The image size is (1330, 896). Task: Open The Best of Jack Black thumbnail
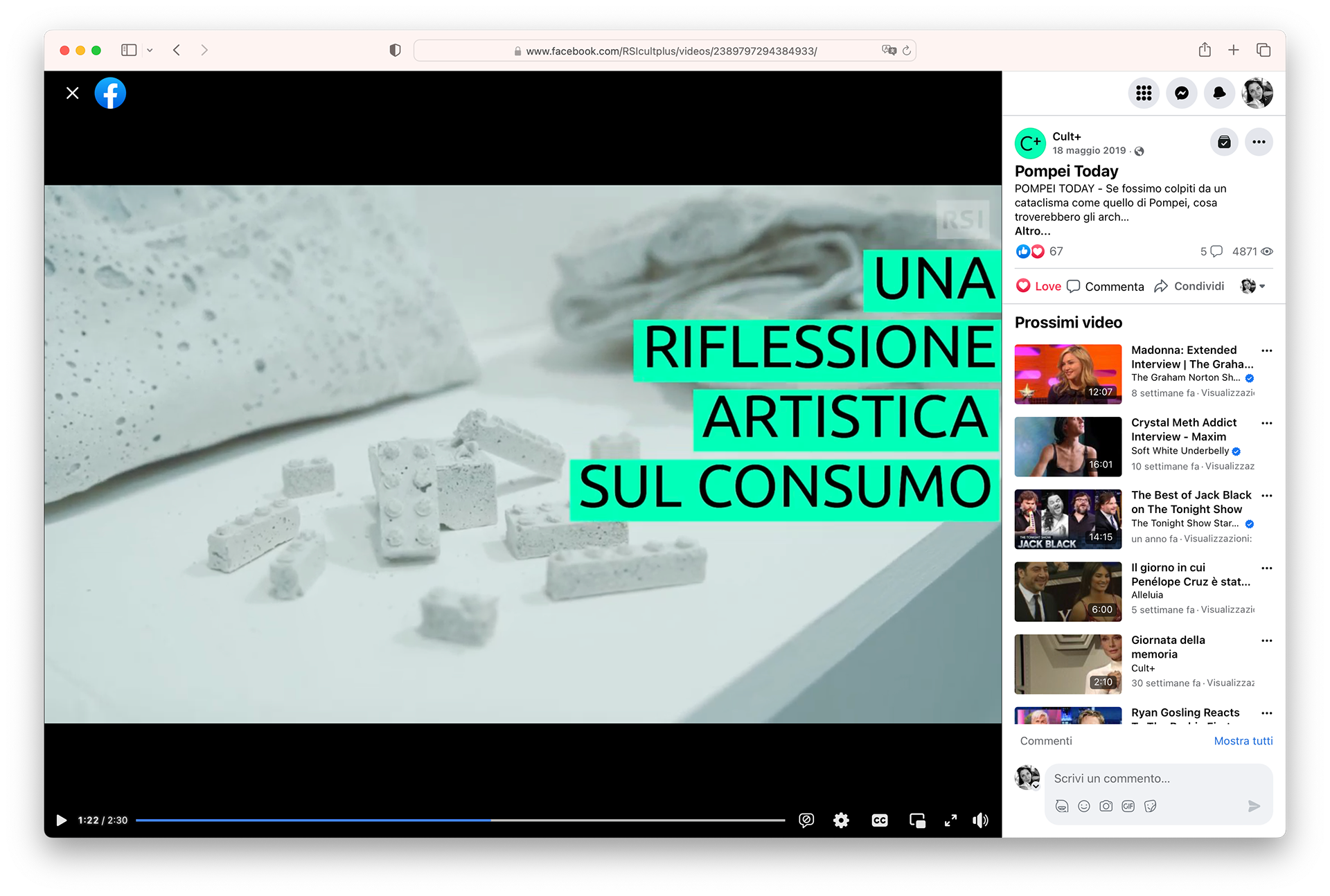click(1067, 519)
